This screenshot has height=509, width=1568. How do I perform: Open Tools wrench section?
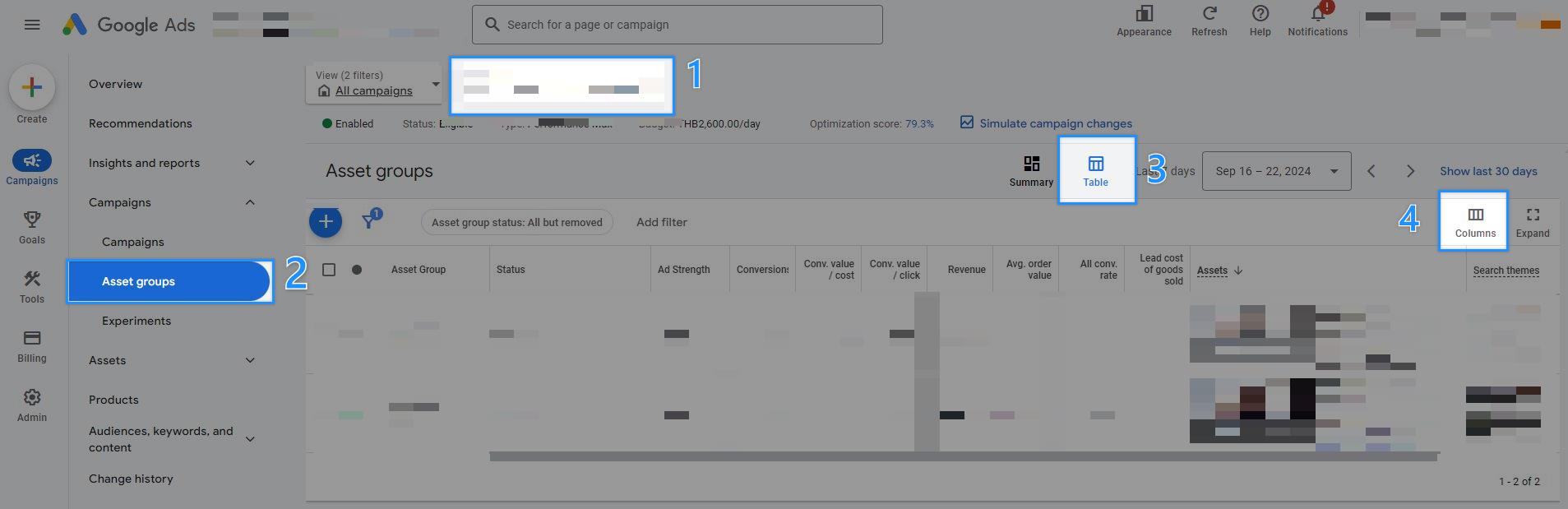32,285
